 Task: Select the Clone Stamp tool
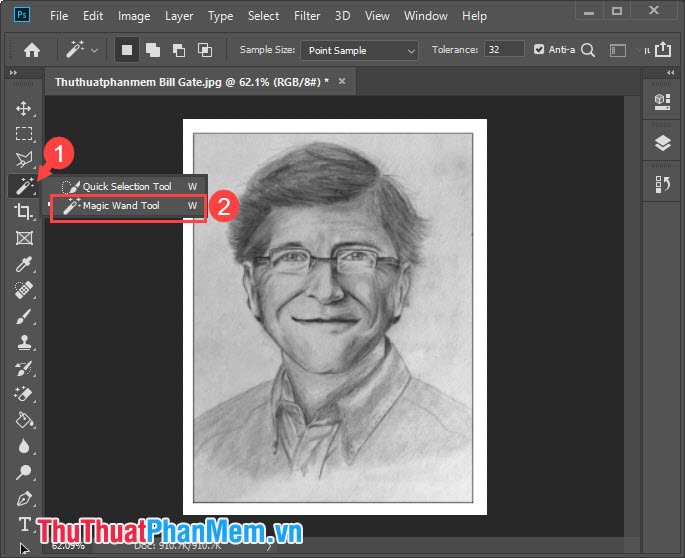pyautogui.click(x=24, y=342)
